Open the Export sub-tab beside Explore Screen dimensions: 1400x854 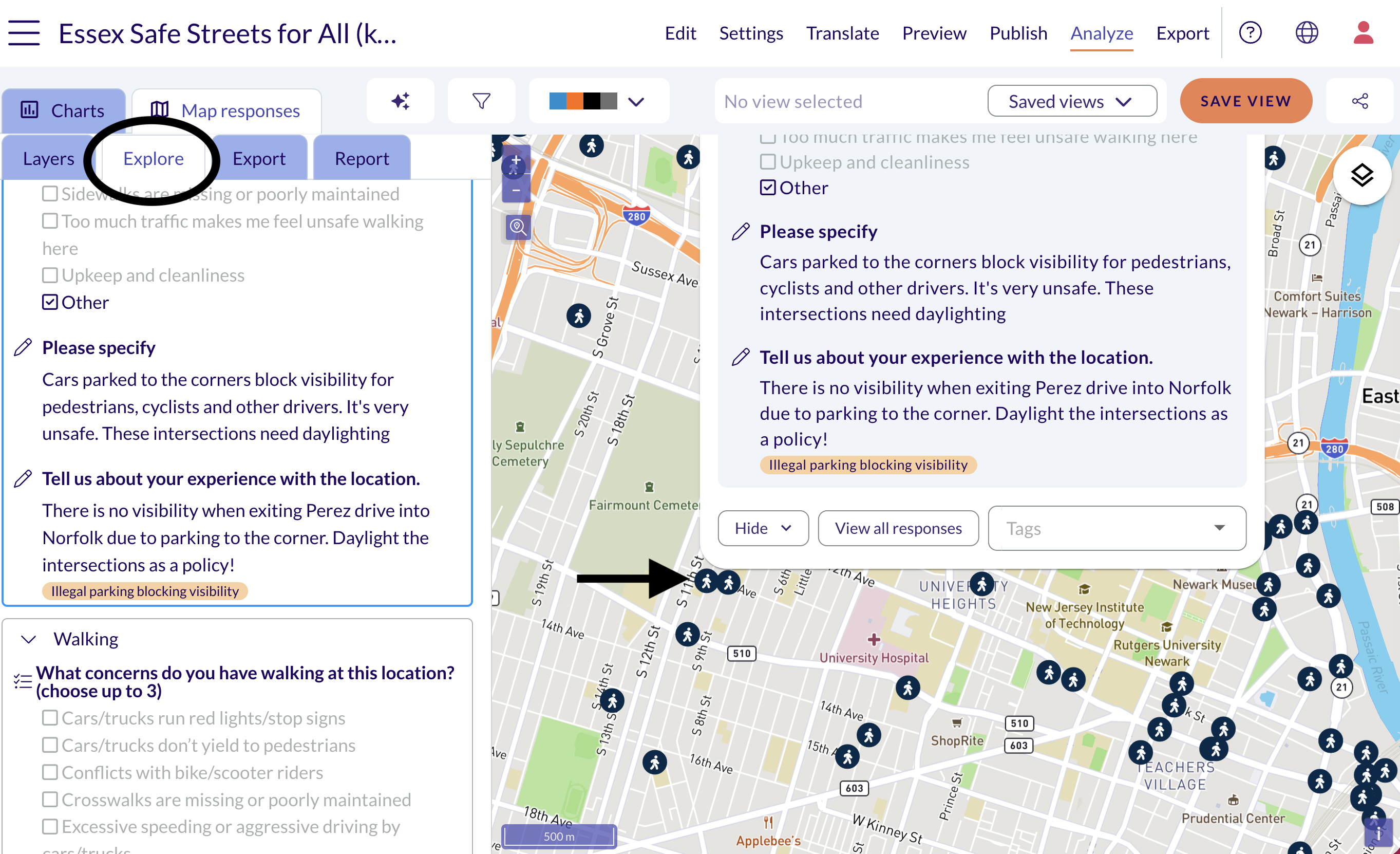click(259, 158)
